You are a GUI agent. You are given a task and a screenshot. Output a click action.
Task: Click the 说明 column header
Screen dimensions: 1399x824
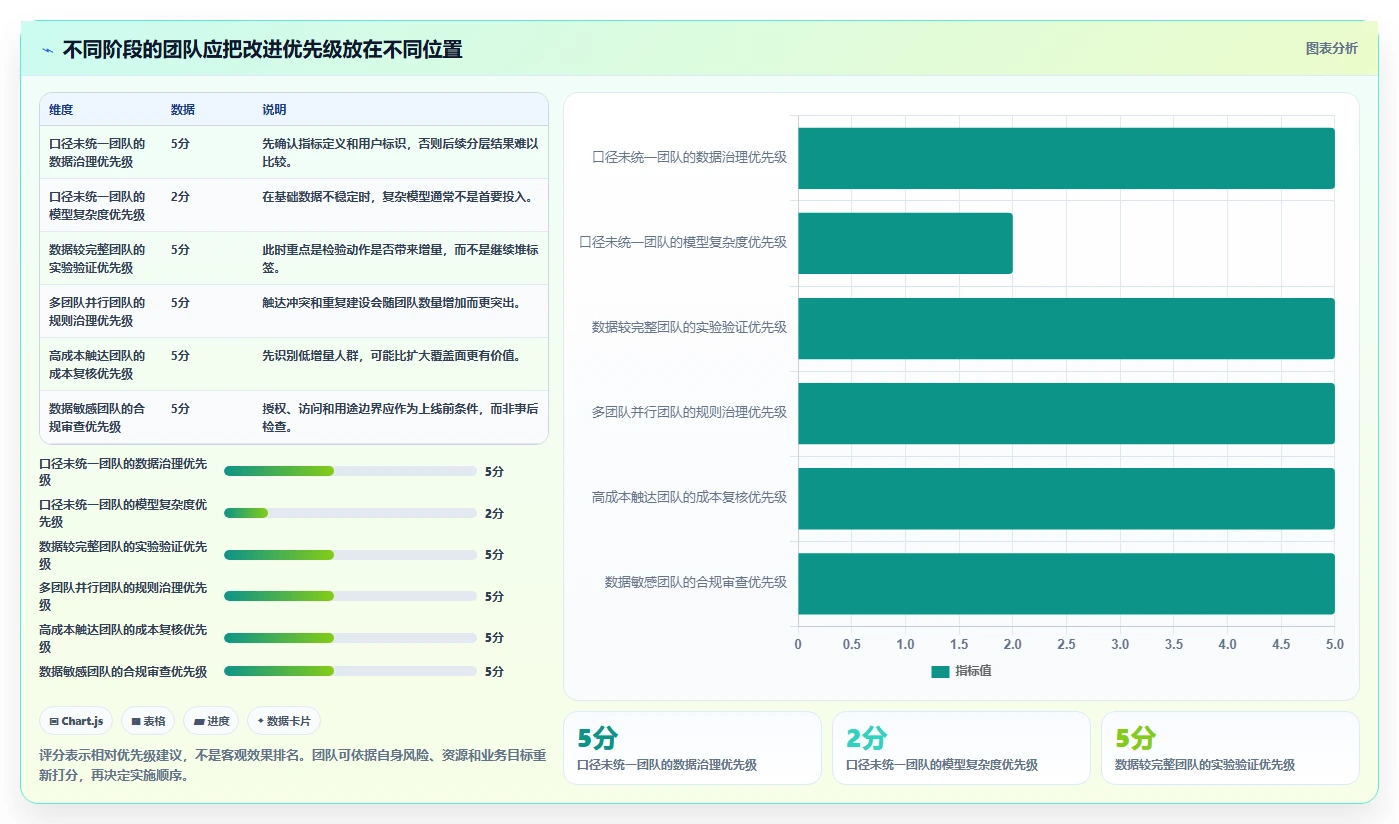[x=274, y=110]
